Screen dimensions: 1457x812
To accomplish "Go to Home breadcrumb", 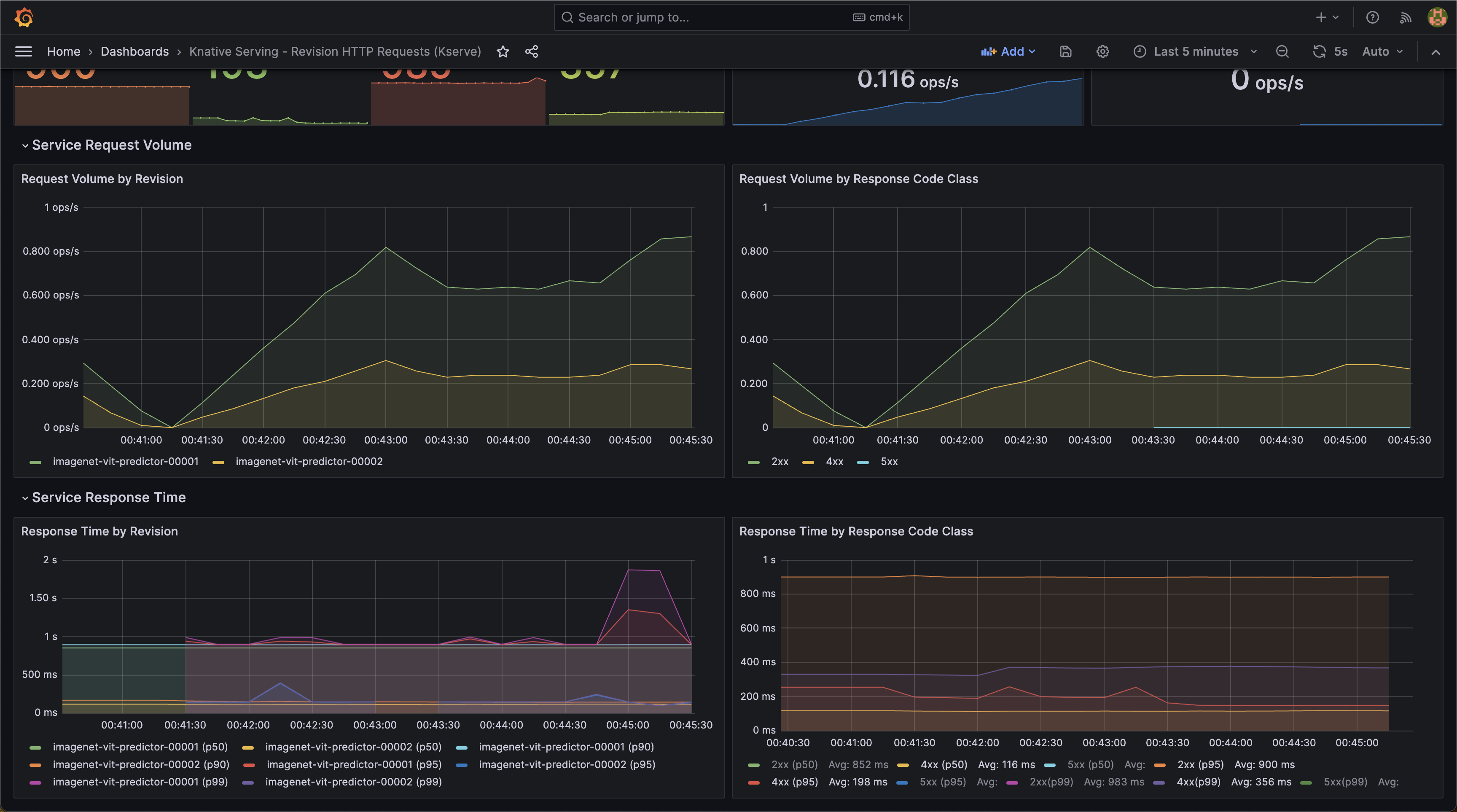I will pos(63,51).
